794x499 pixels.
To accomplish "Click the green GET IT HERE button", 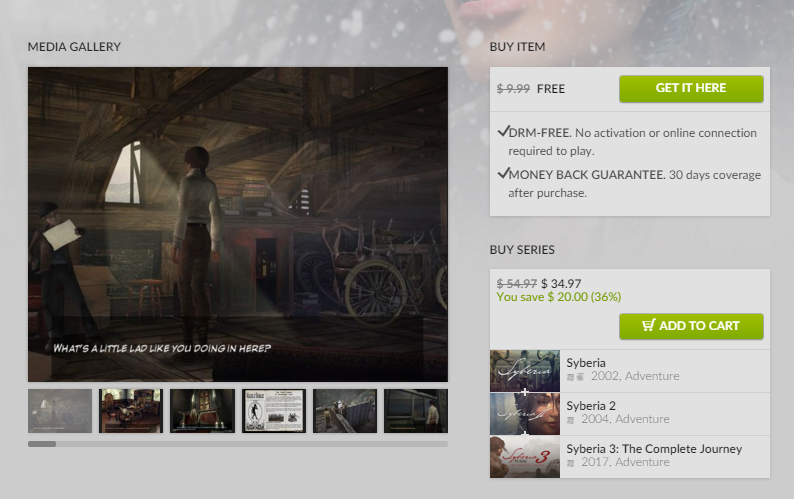I will [691, 89].
